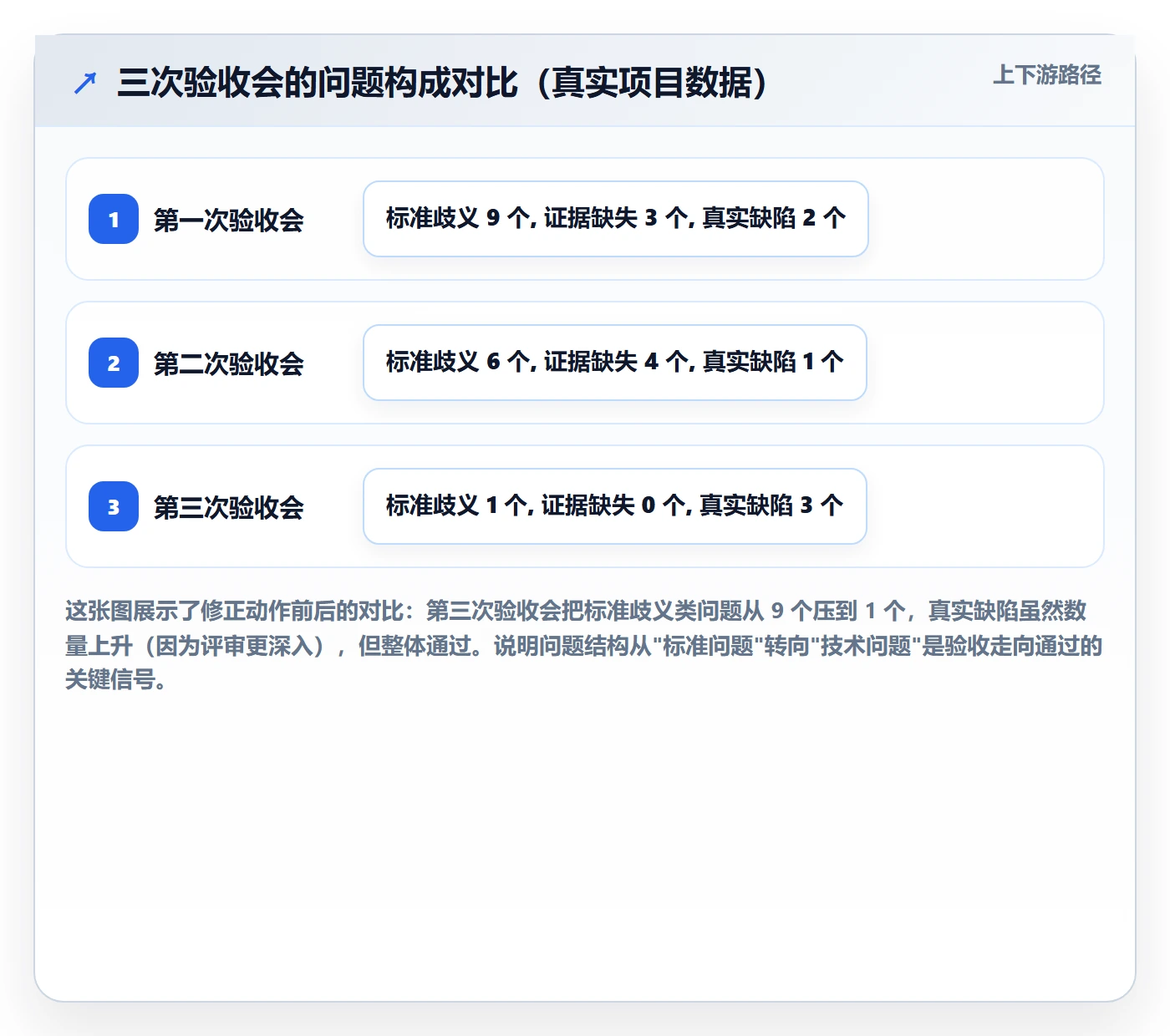Click the box reading 标准歧义 6 个
Viewport: 1170px width, 1036px height.
pos(615,363)
